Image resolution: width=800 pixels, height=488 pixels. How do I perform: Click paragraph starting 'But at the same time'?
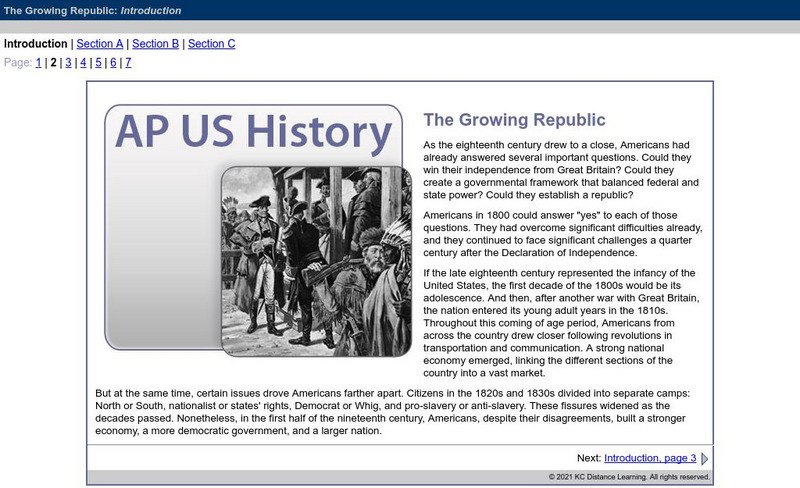point(392,412)
